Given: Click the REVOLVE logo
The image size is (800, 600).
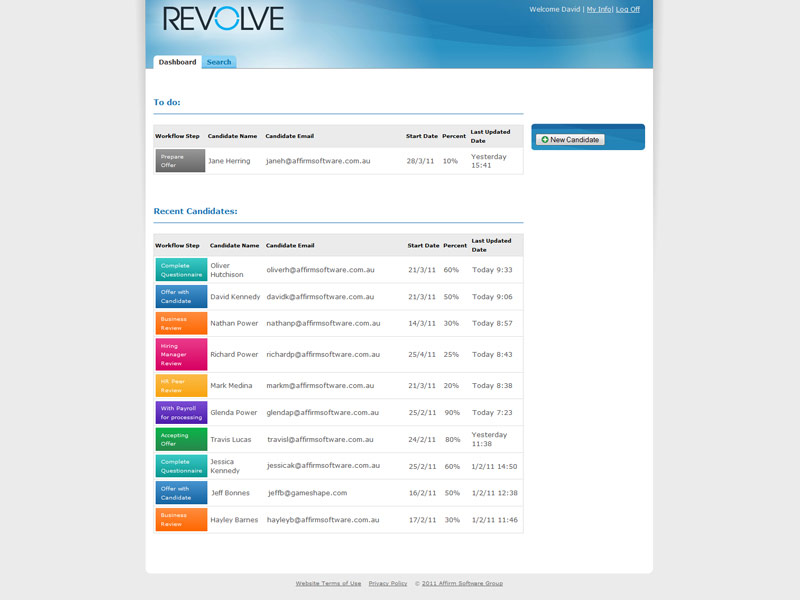Looking at the screenshot, I should (x=223, y=19).
